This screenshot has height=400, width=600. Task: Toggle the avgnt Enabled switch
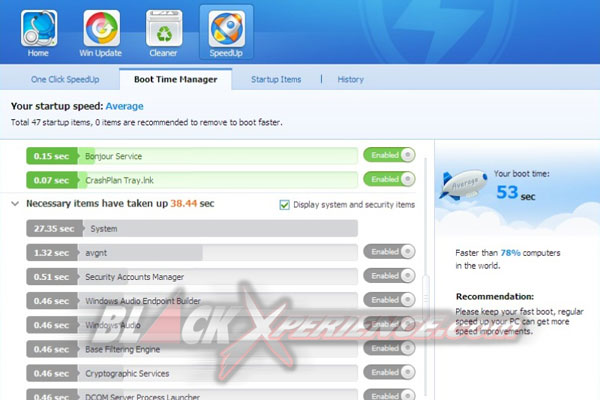[389, 251]
